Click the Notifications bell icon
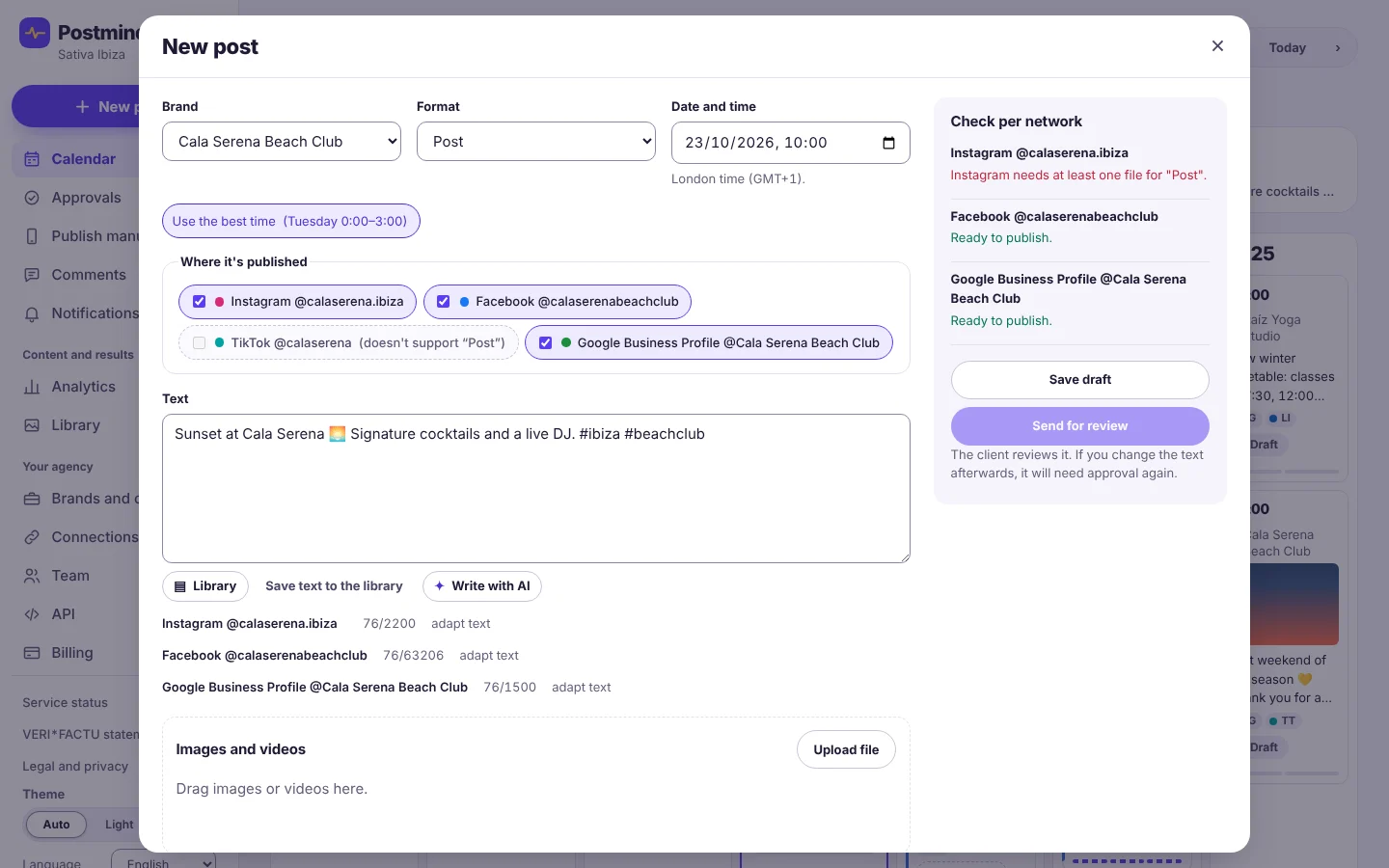Screen dimensions: 1389x868 tap(32, 313)
